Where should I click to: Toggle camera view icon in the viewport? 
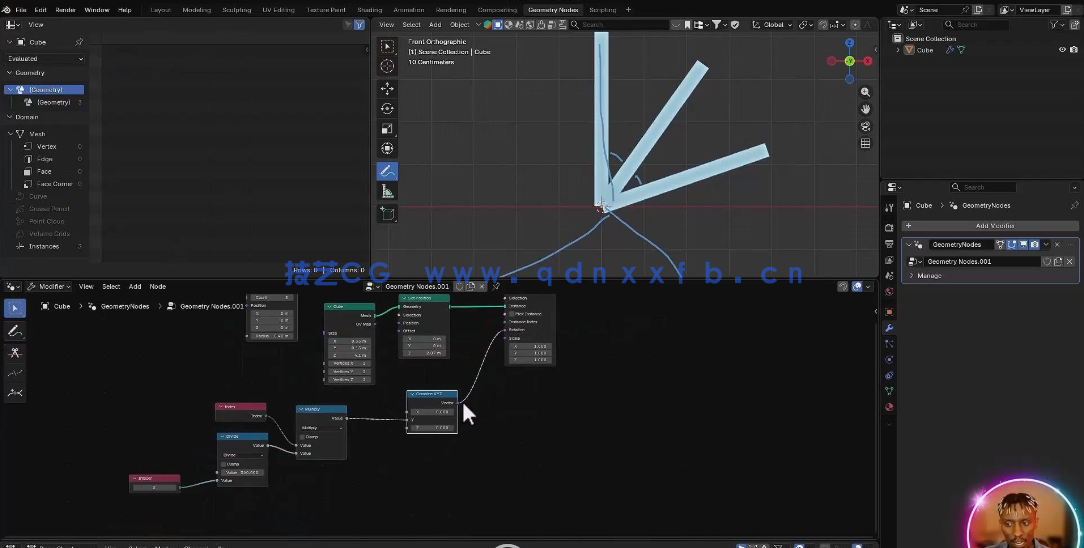(x=865, y=126)
